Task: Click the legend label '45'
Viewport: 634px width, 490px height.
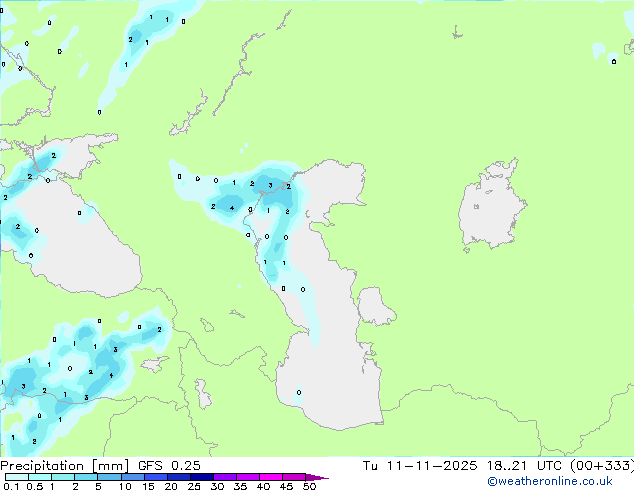Action: click(x=286, y=486)
